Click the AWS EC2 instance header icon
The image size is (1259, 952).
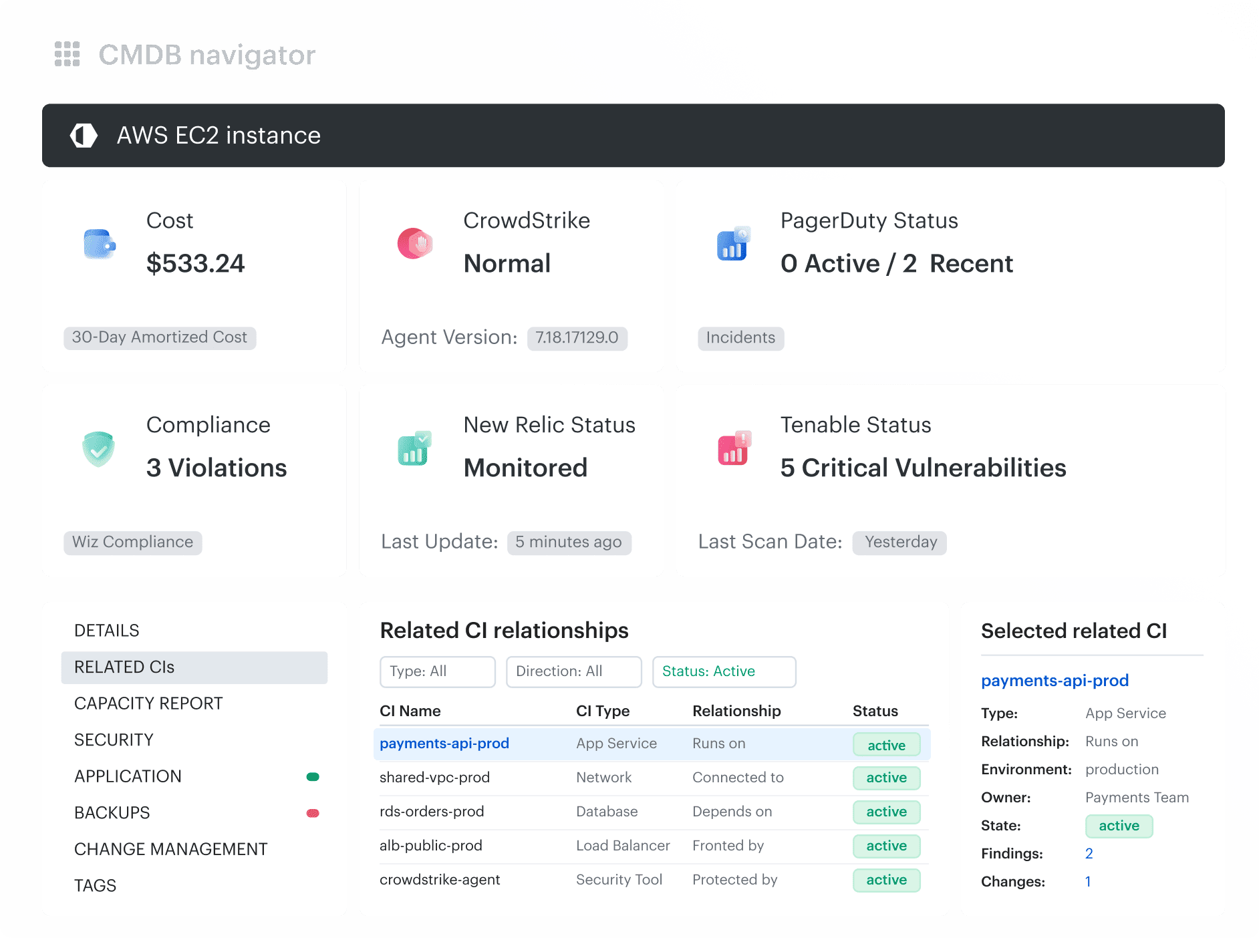coord(84,136)
